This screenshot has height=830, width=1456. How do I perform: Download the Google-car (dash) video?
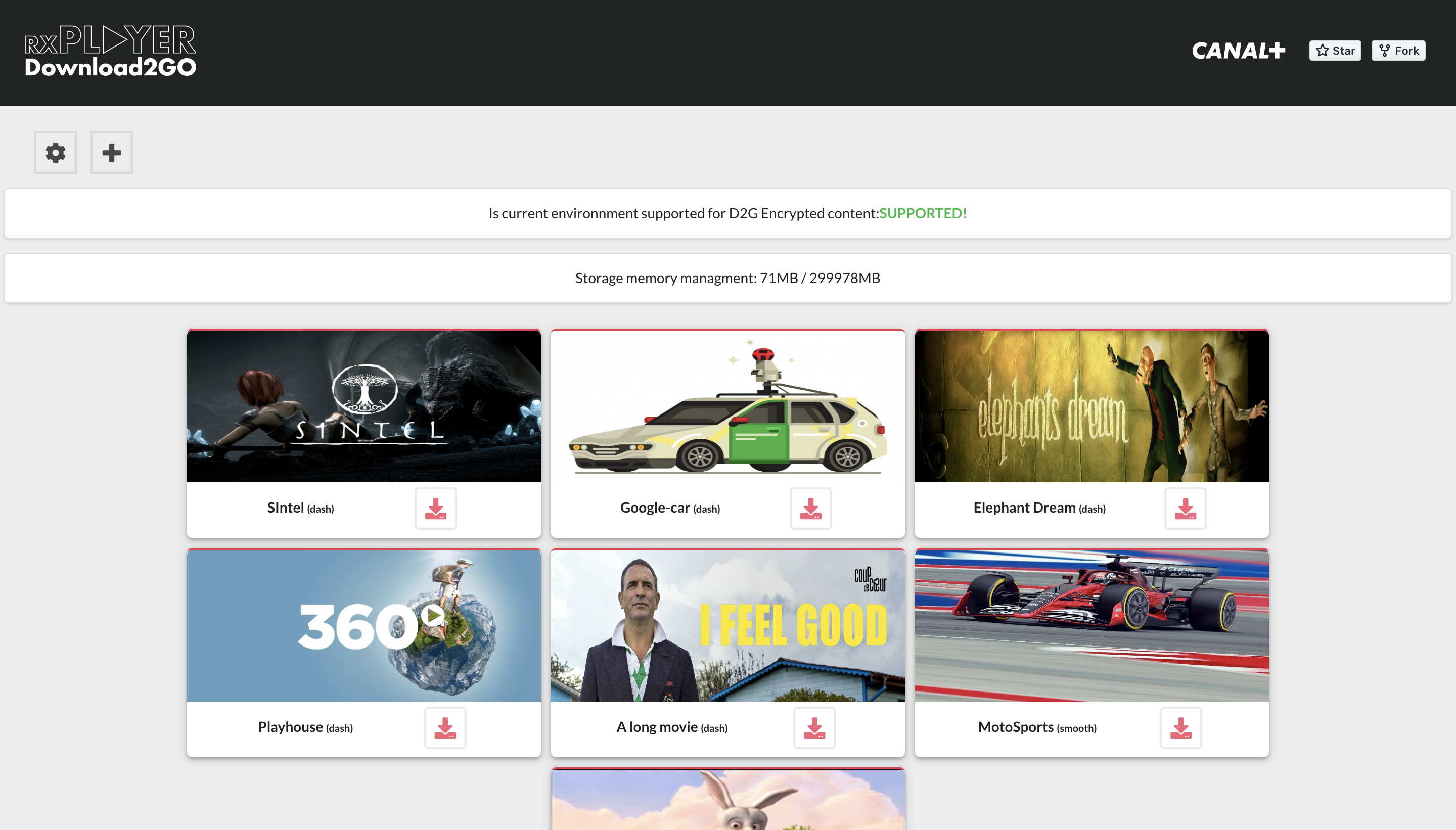click(x=810, y=508)
